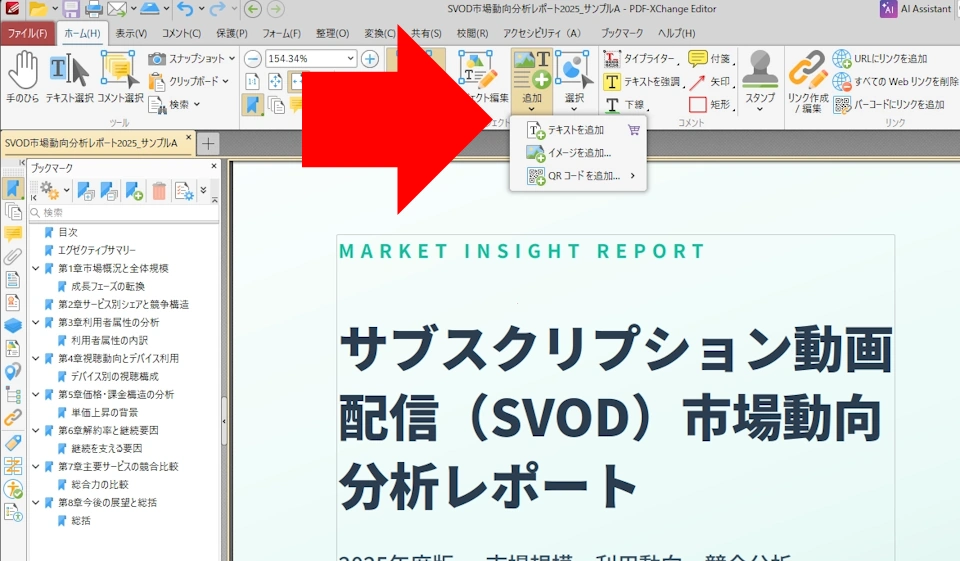Toggle the page thumbnails sidebar icon
This screenshot has height=561, width=960.
coord(13,211)
